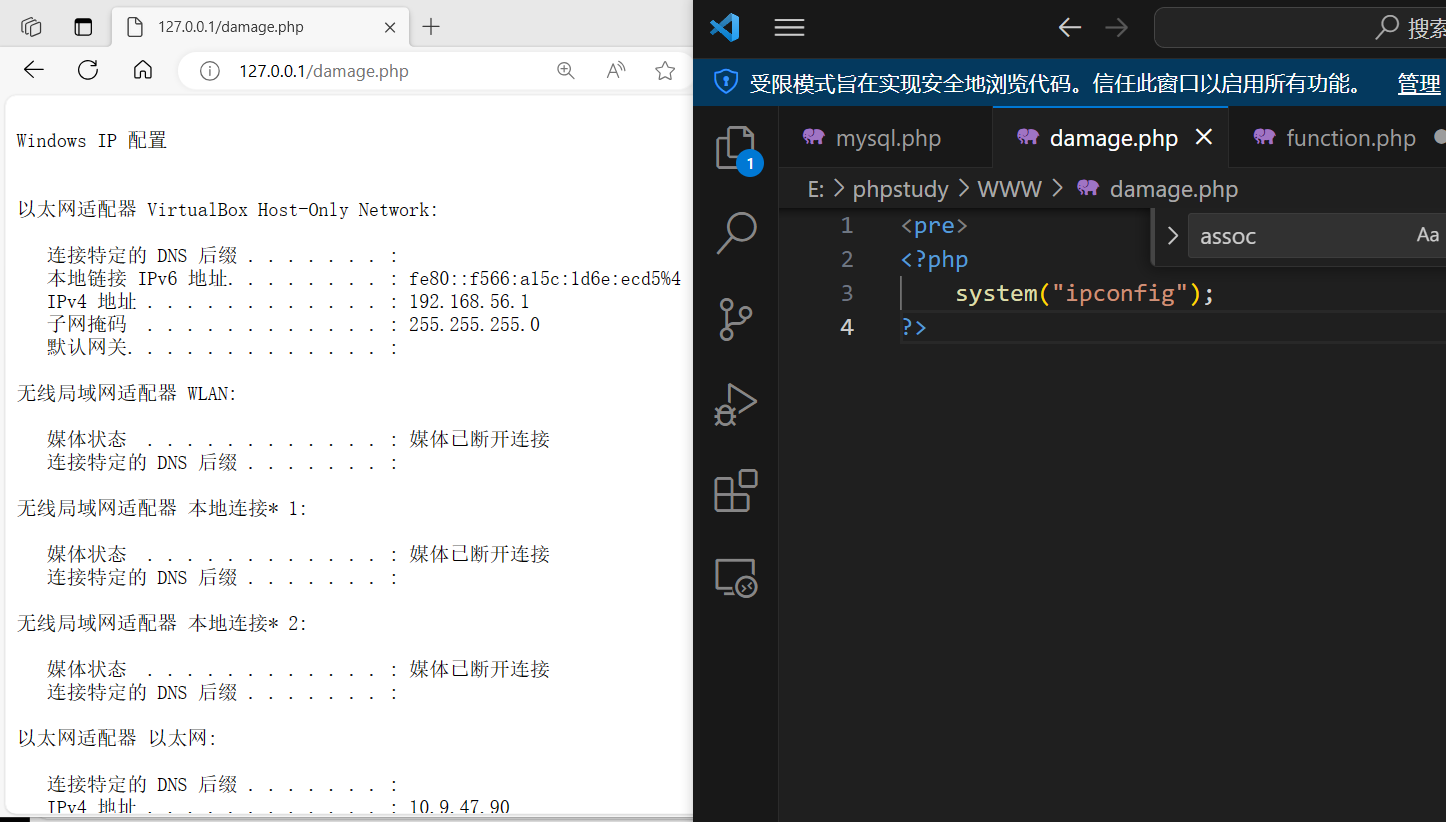The image size is (1446, 822).
Task: Open the Source Control view
Action: 736,320
